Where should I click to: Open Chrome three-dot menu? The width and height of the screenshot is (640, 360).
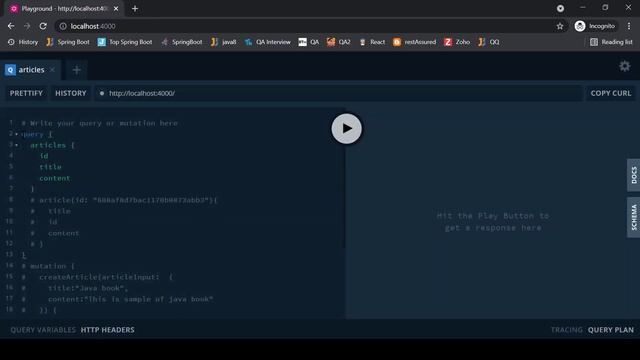click(629, 26)
